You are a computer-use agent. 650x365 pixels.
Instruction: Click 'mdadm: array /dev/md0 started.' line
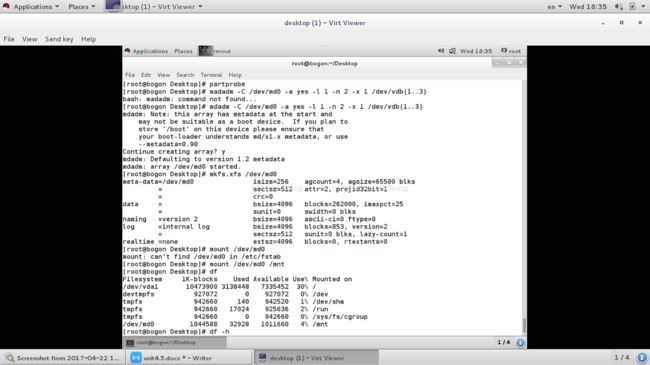(x=182, y=167)
